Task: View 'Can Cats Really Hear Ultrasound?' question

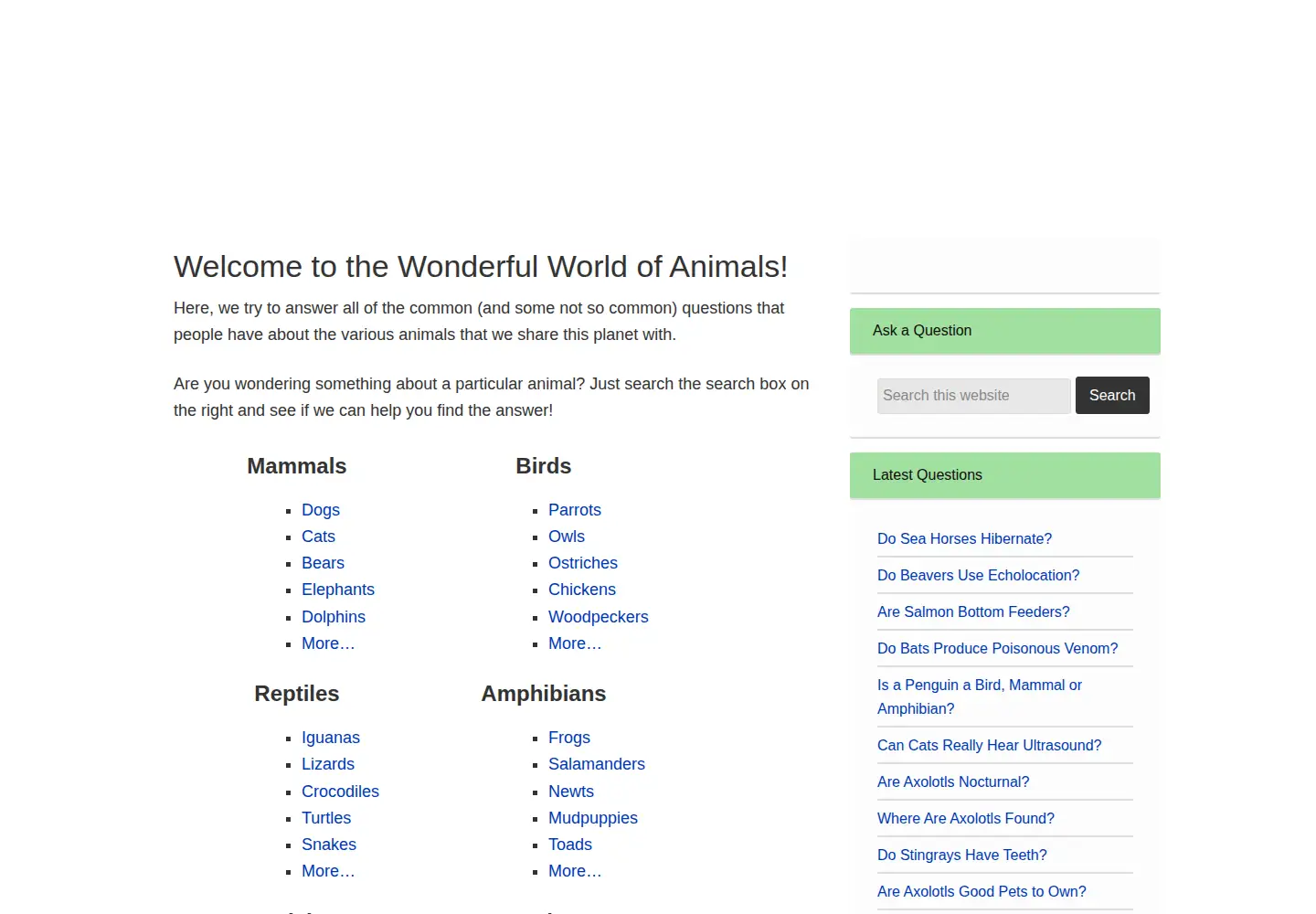Action: [x=990, y=745]
